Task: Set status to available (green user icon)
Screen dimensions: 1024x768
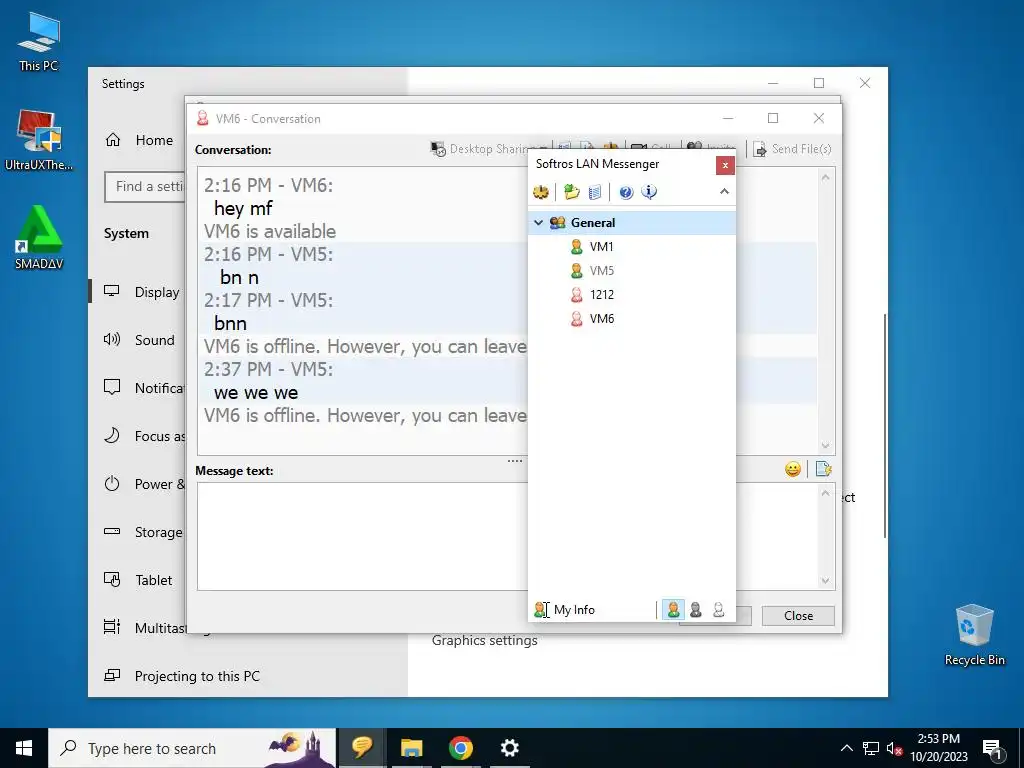Action: 673,610
